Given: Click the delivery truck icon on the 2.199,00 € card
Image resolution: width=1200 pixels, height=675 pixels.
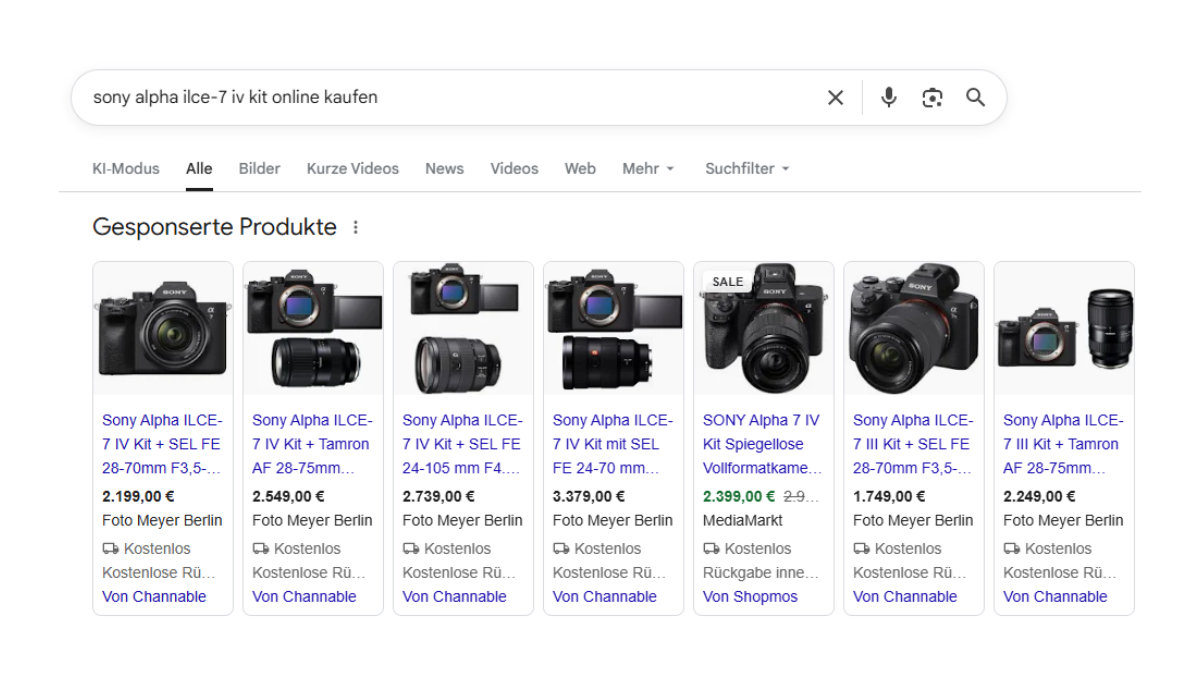Looking at the screenshot, I should (110, 548).
